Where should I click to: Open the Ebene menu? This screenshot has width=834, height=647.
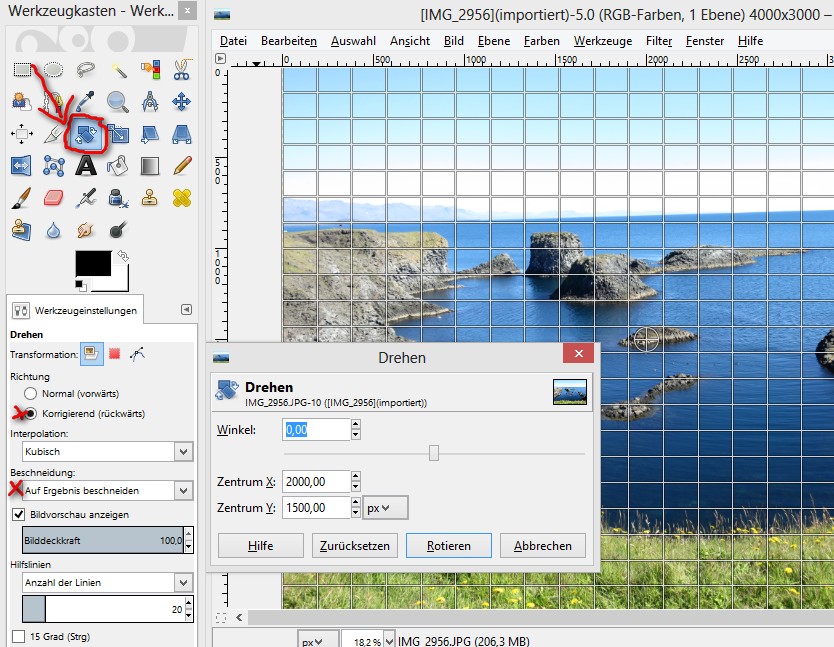[x=493, y=41]
